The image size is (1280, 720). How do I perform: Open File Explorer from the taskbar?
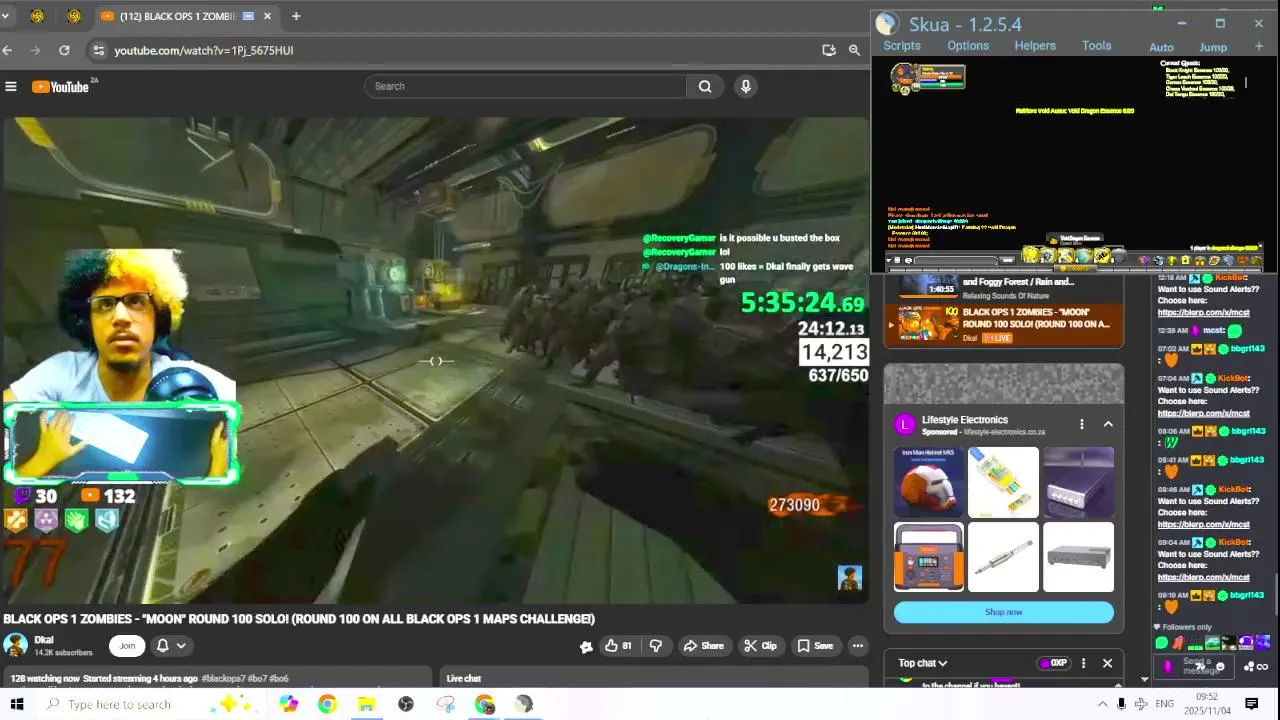pos(366,704)
